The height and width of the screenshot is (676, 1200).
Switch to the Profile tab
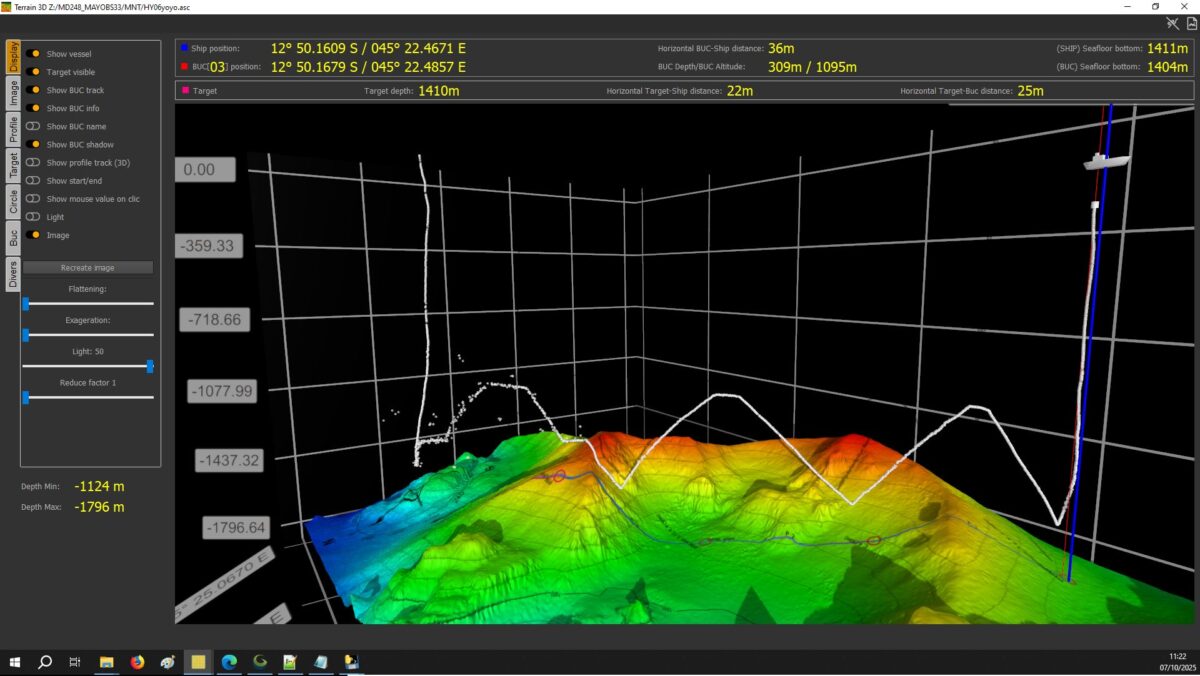coord(13,128)
